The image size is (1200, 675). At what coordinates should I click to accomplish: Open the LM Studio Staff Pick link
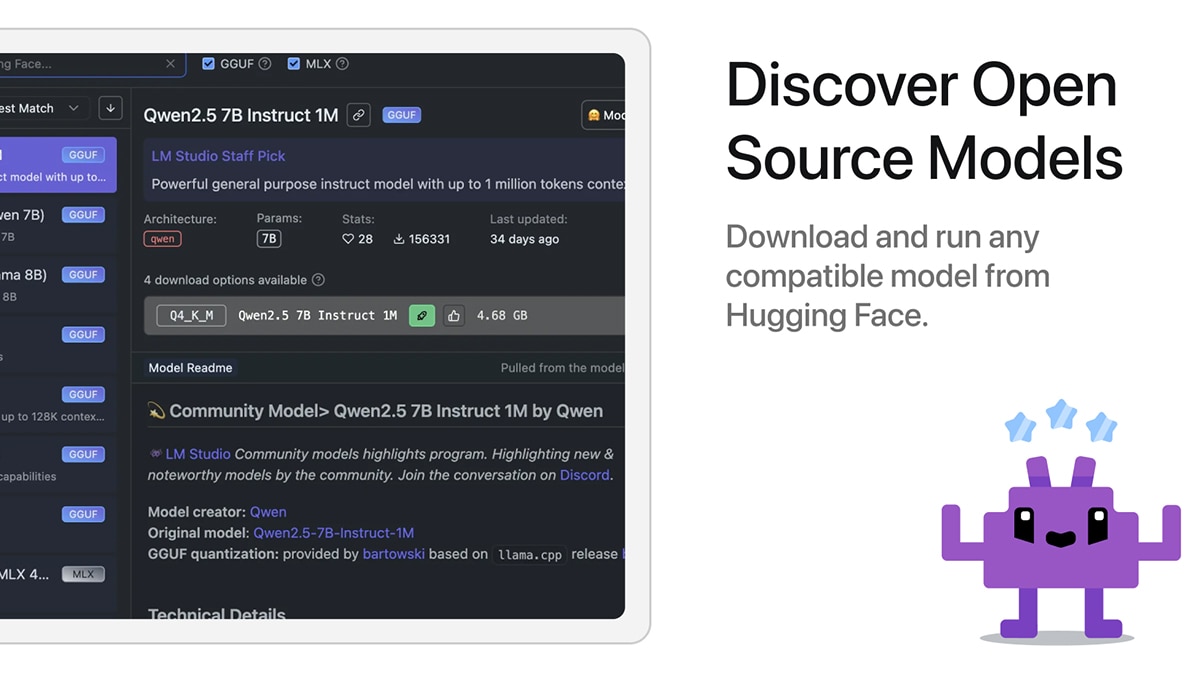click(x=218, y=156)
